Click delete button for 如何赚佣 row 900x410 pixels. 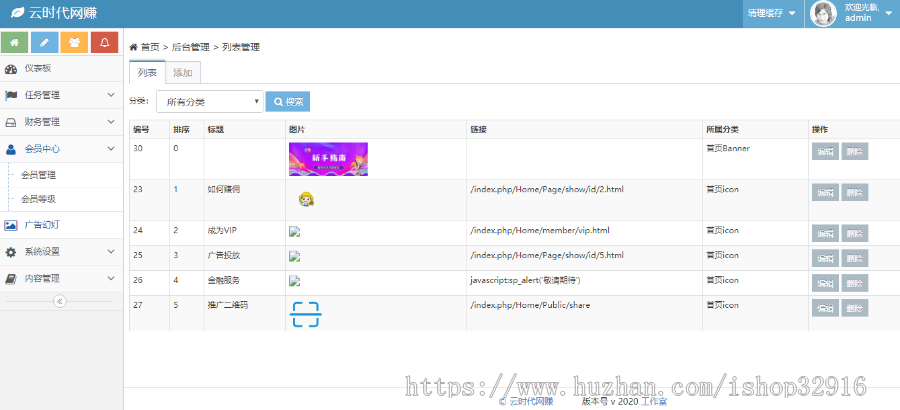(855, 192)
